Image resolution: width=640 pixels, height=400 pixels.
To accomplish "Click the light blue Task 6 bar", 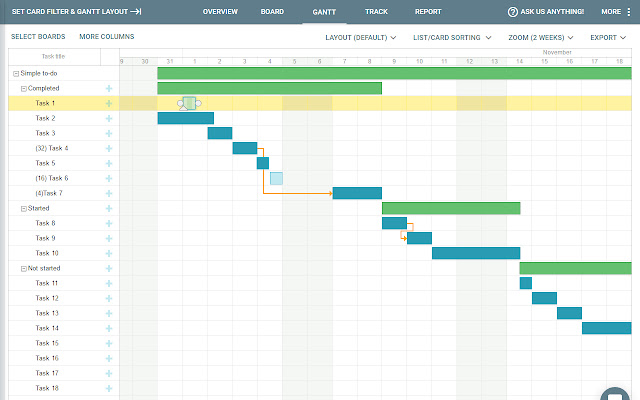I will [x=276, y=178].
